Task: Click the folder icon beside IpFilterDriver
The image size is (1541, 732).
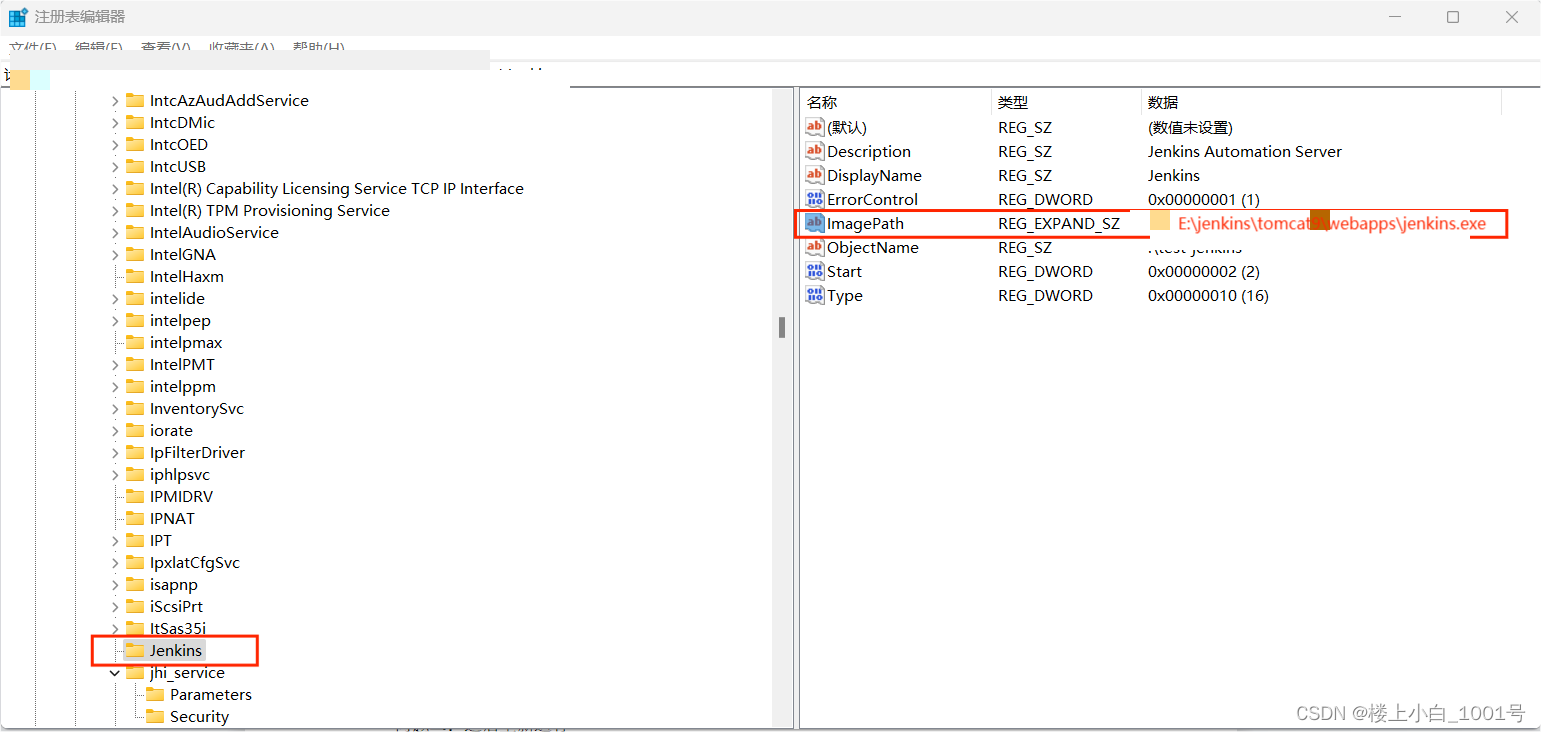Action: (x=135, y=452)
